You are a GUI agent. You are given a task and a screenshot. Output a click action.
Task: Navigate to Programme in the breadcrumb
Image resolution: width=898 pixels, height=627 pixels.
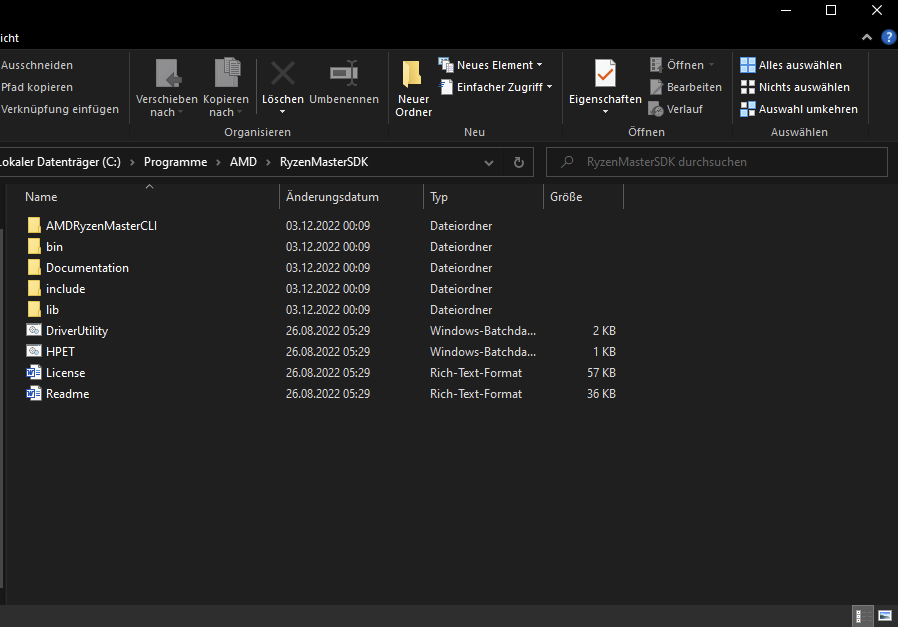175,162
